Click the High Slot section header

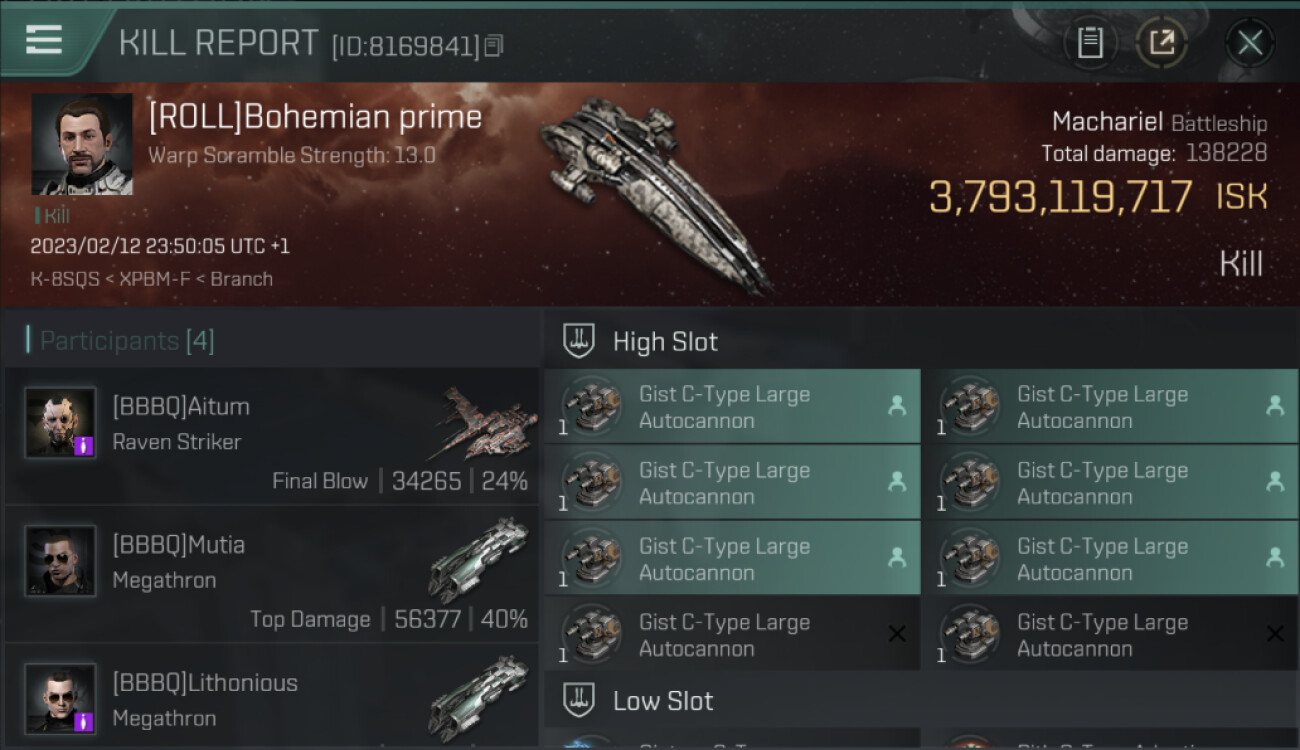[x=665, y=342]
